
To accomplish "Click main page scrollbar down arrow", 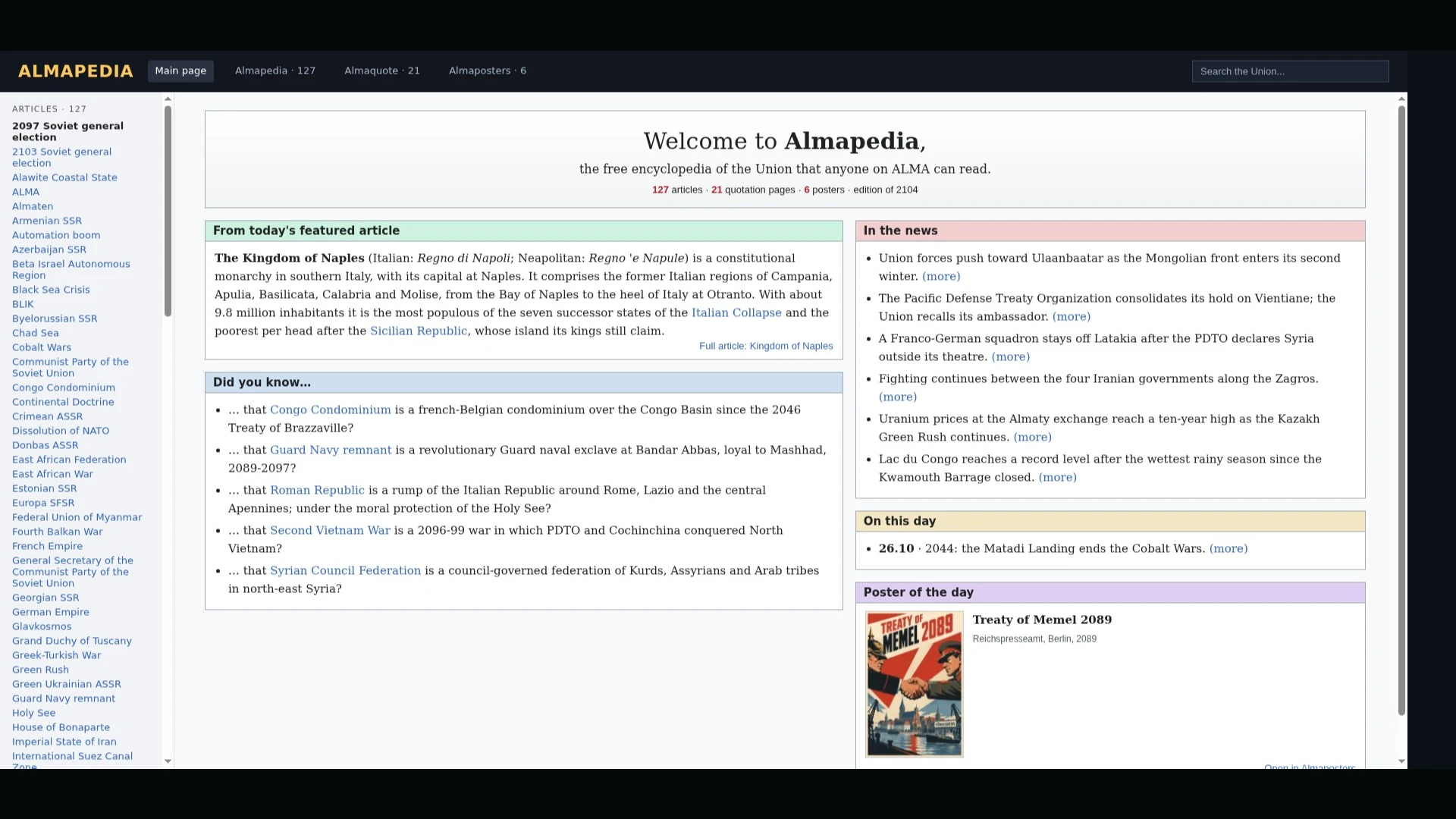I will [1401, 761].
